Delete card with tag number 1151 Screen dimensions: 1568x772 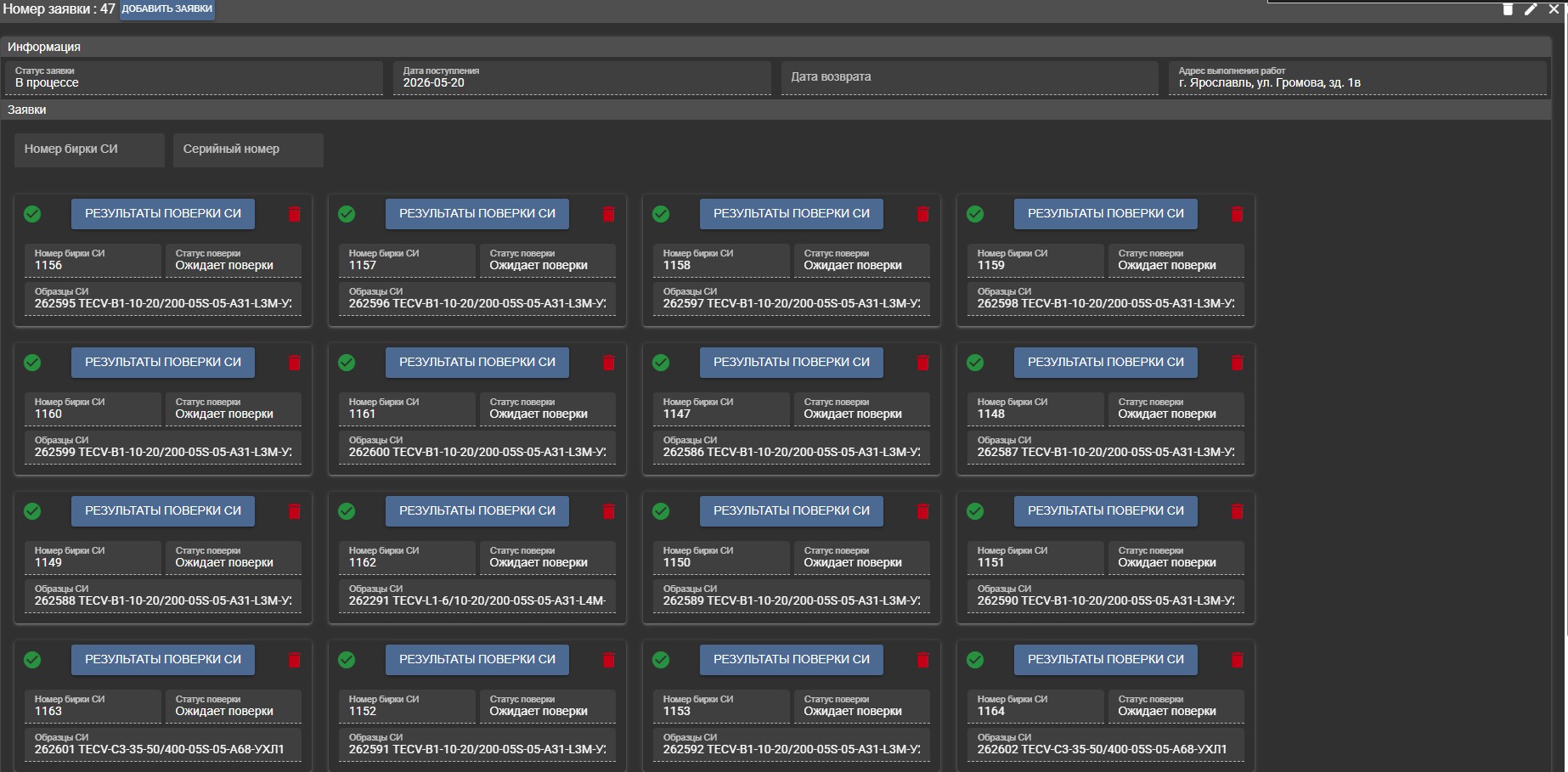click(1237, 511)
